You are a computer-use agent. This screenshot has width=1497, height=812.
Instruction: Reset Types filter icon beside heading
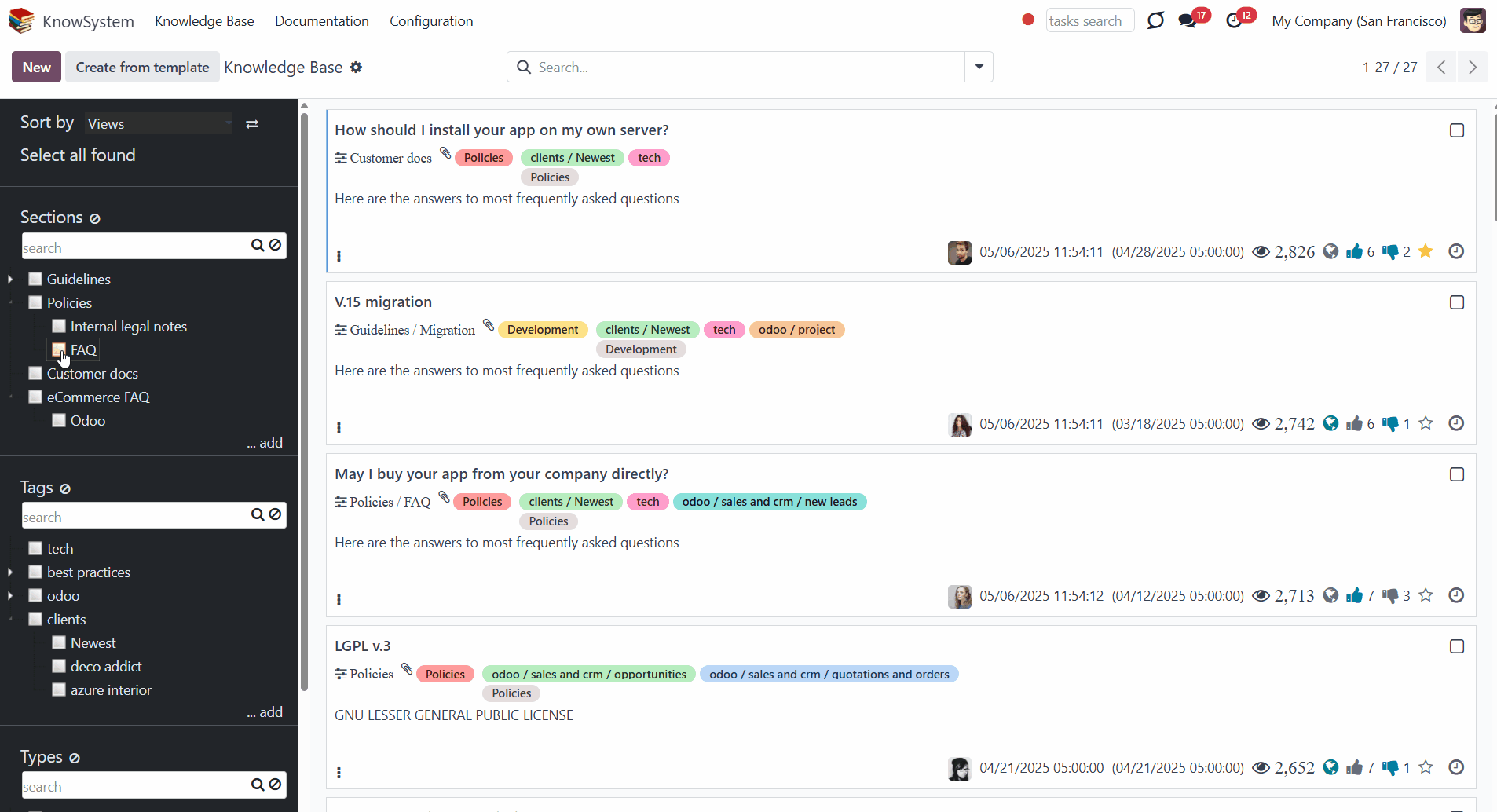[75, 758]
